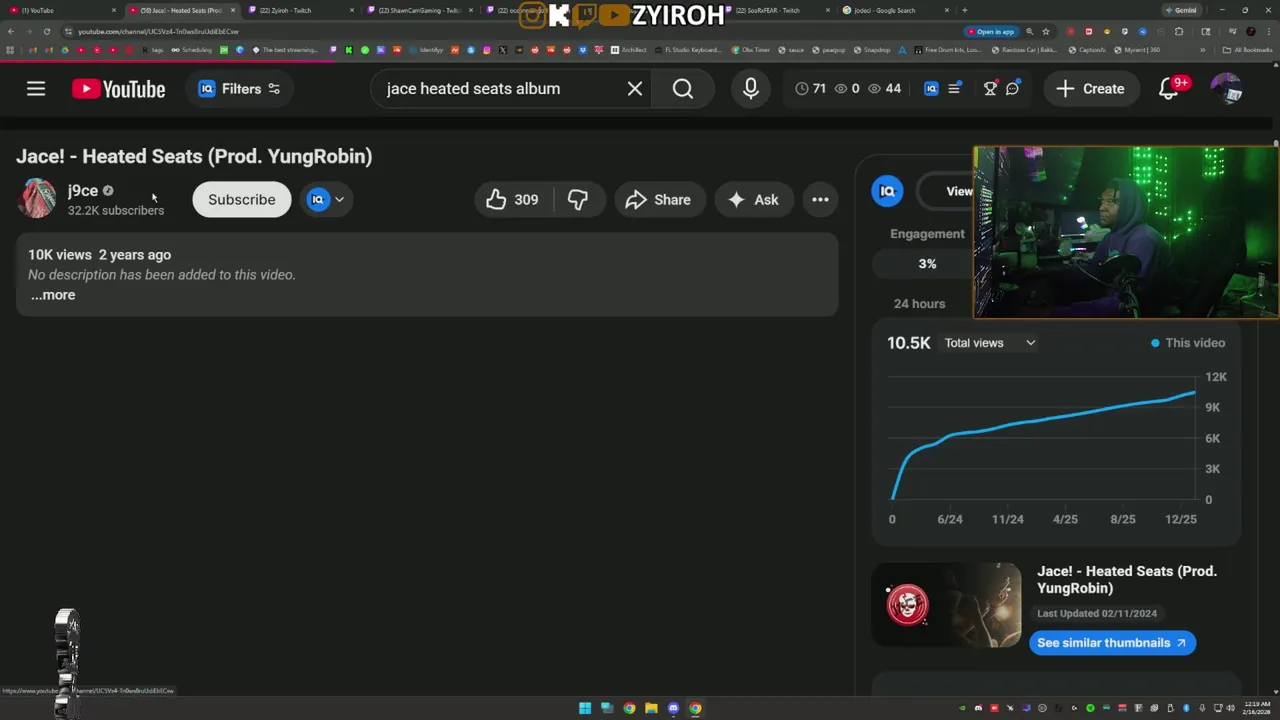This screenshot has width=1280, height=720.
Task: Open the All Bookmarks folder
Action: coord(1247,50)
